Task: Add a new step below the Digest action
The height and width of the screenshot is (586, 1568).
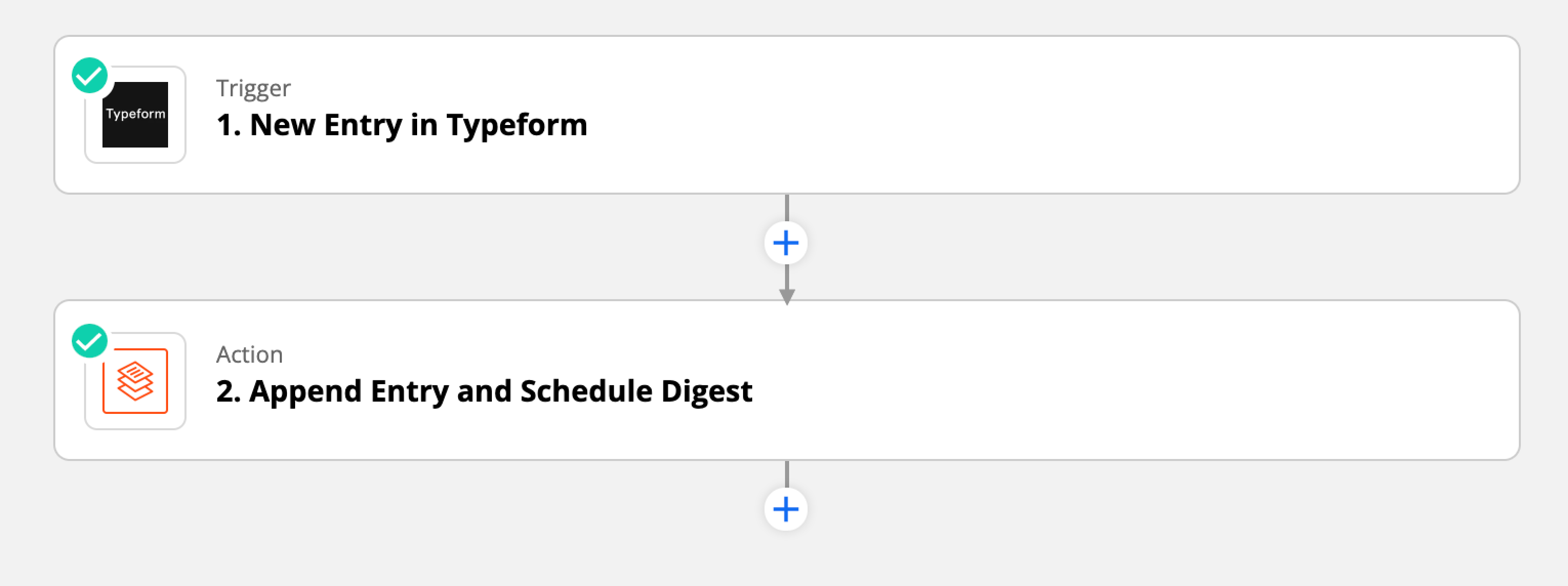Action: [x=786, y=509]
